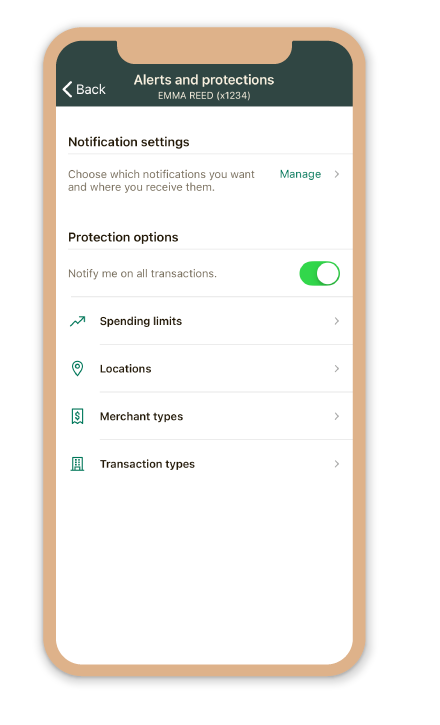
Task: Click the Locations map pin icon
Action: click(x=77, y=369)
